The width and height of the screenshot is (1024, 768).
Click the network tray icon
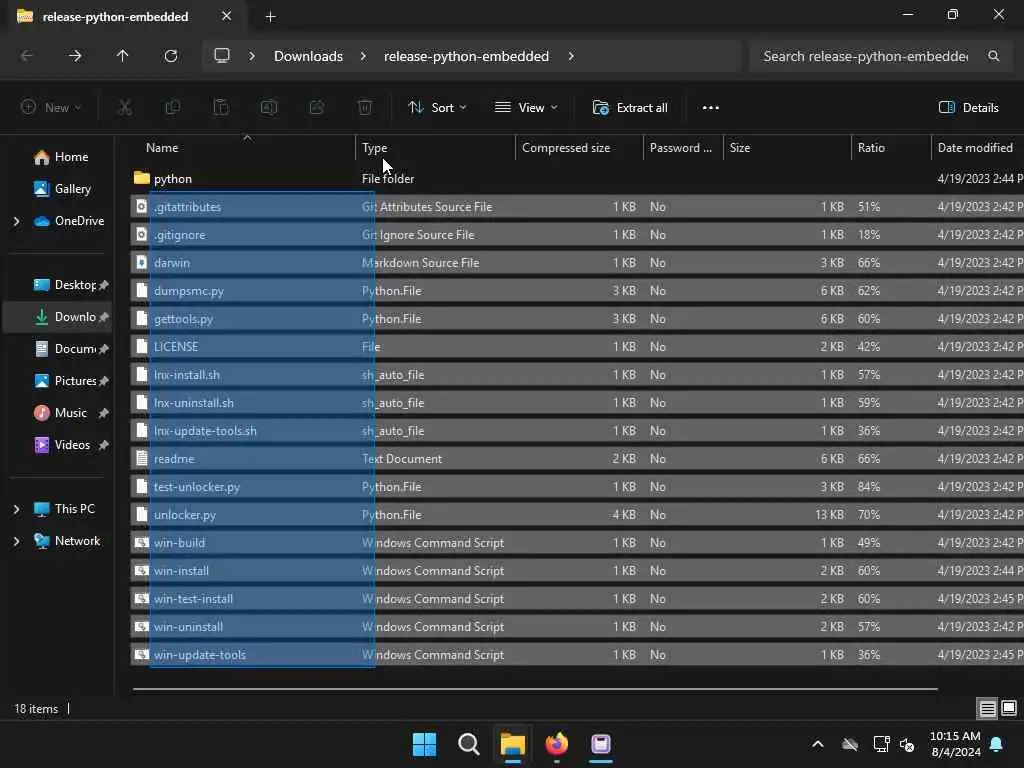click(x=881, y=744)
